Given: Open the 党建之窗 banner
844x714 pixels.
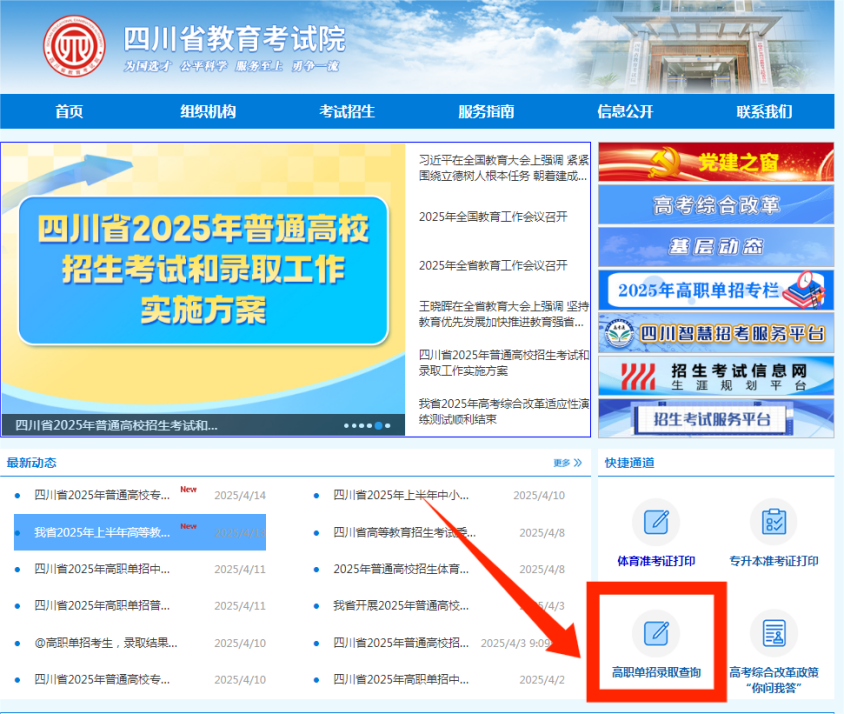Looking at the screenshot, I should (x=715, y=163).
